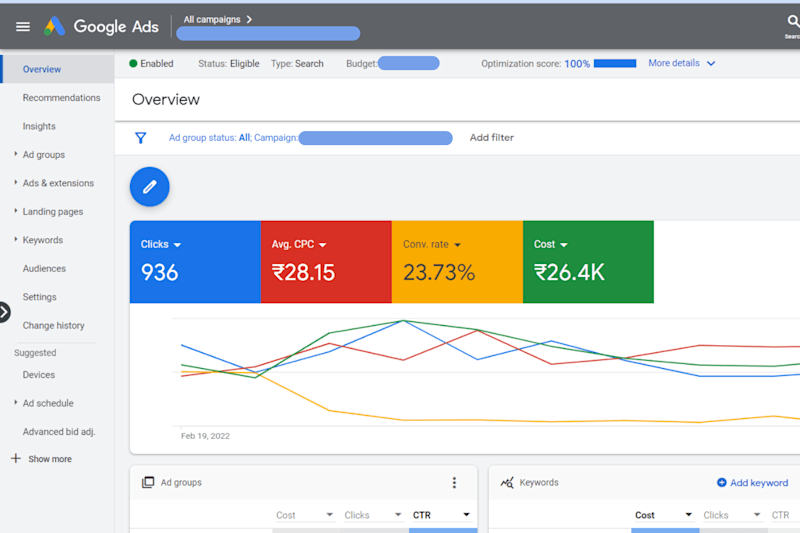Click the blurred campaign name in header
This screenshot has height=533, width=800.
tap(268, 34)
